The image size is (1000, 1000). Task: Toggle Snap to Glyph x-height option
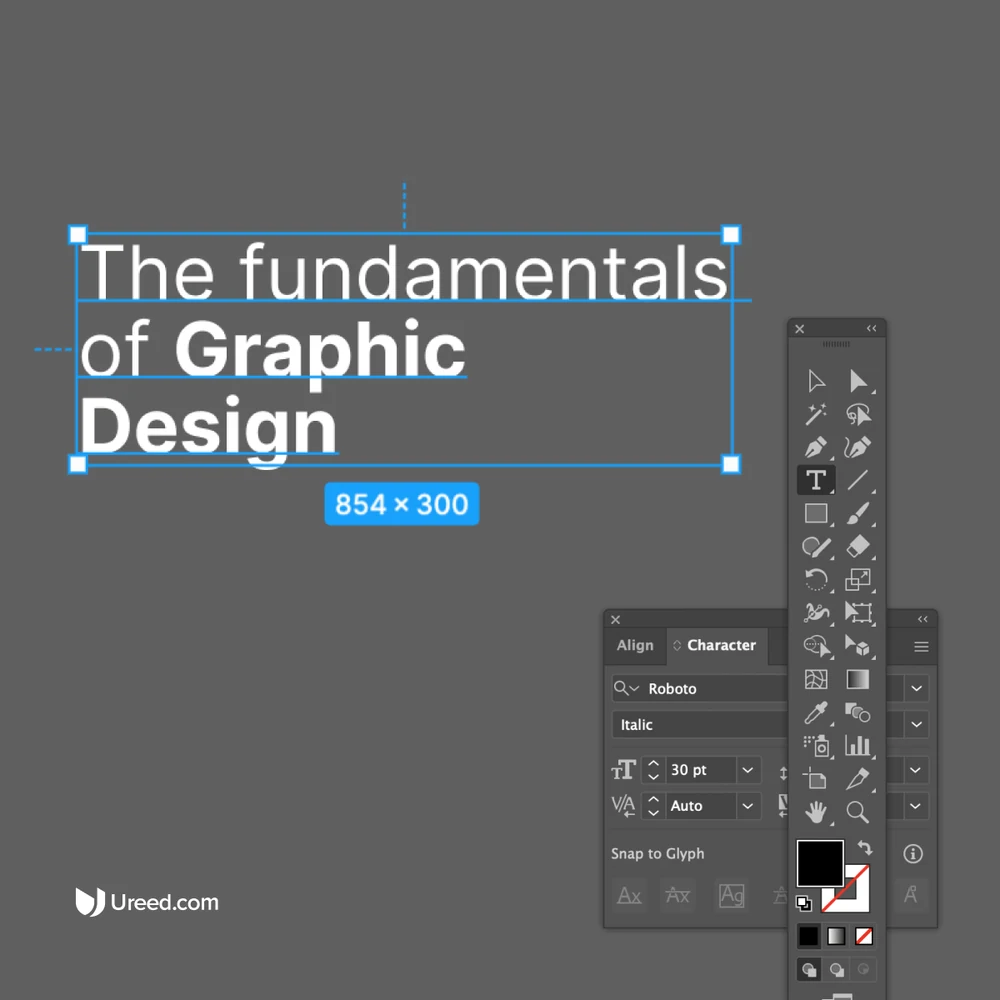677,895
